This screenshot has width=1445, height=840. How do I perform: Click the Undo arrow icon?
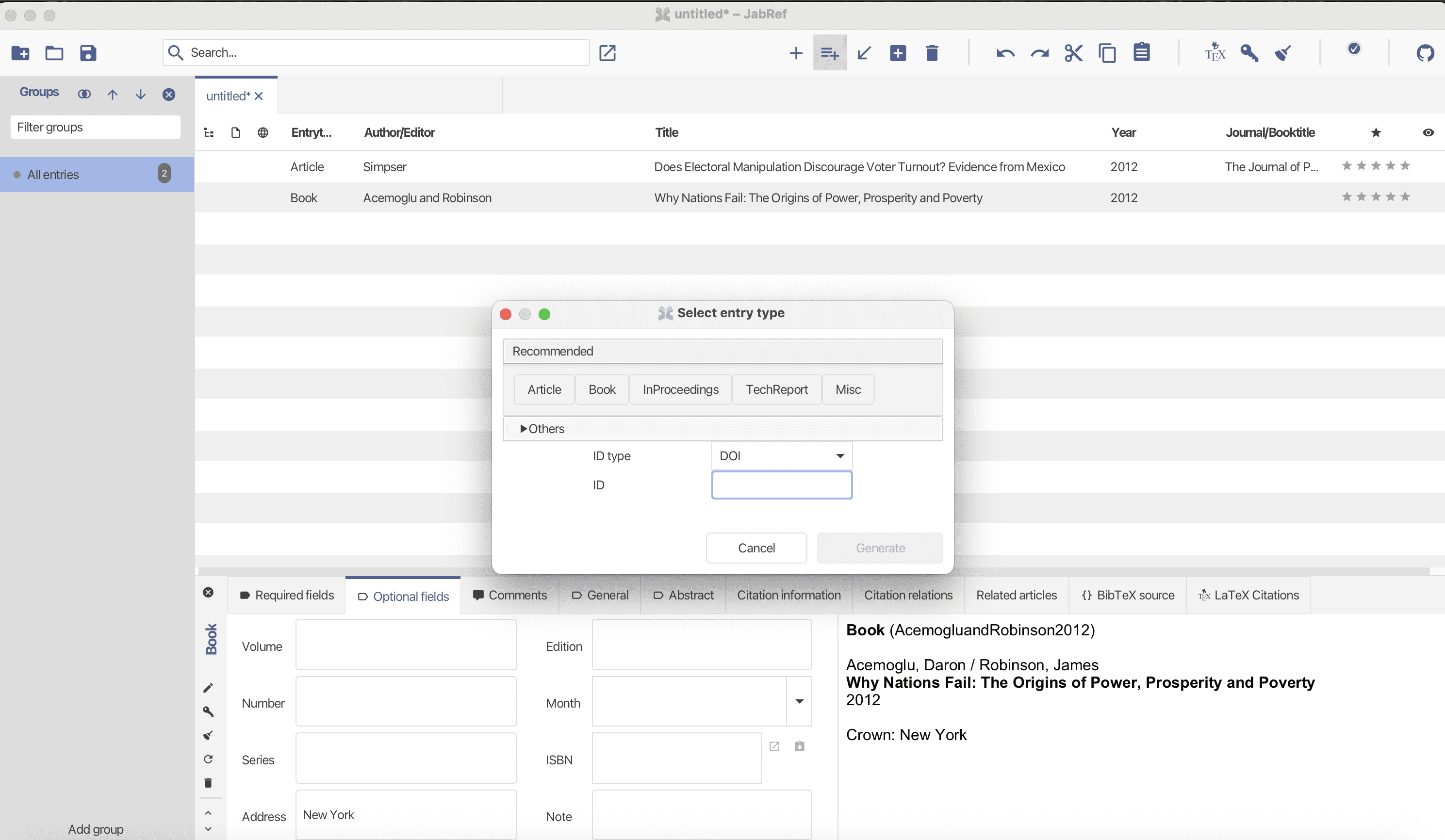click(x=1005, y=53)
